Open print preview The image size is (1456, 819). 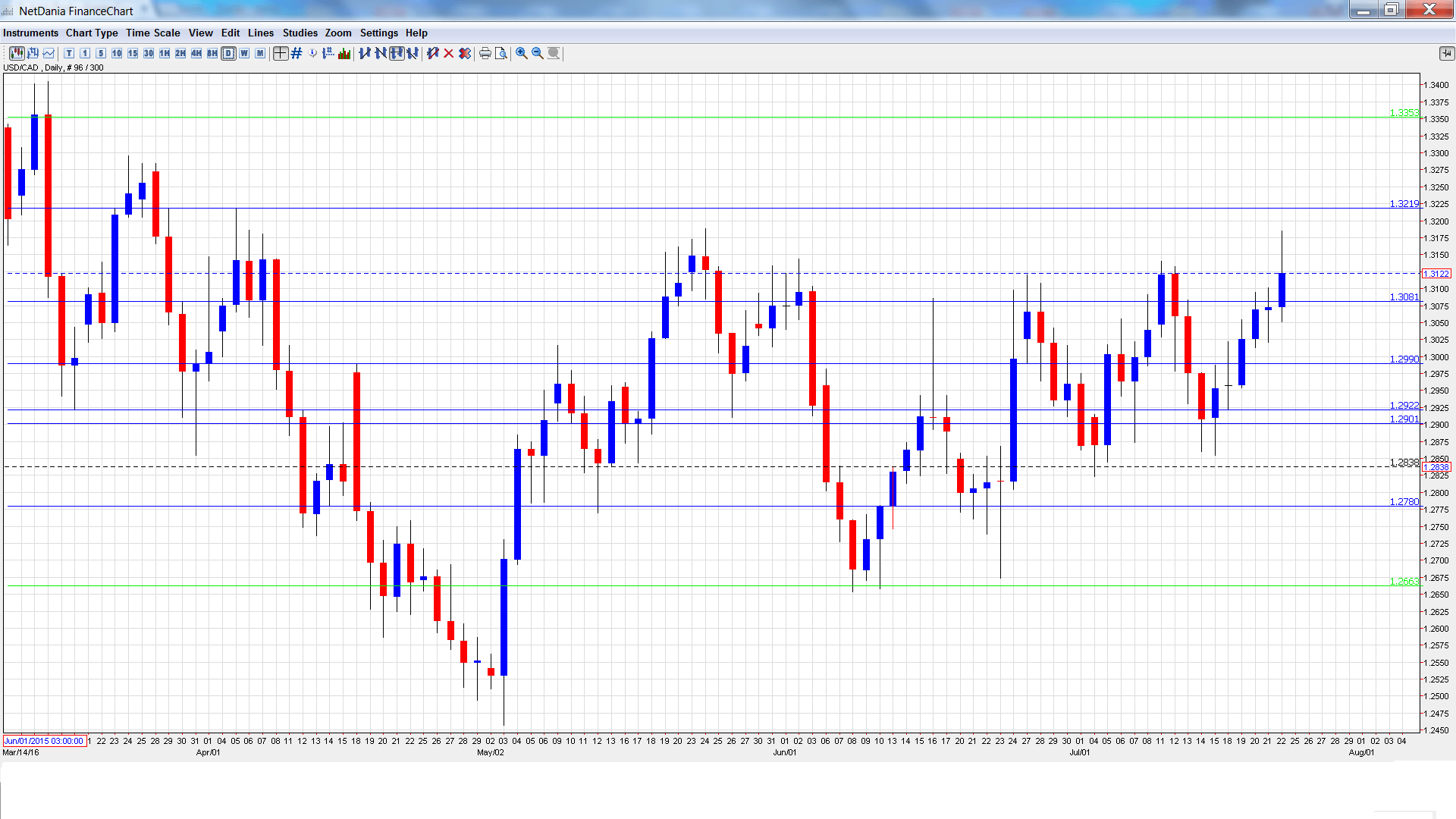(501, 53)
